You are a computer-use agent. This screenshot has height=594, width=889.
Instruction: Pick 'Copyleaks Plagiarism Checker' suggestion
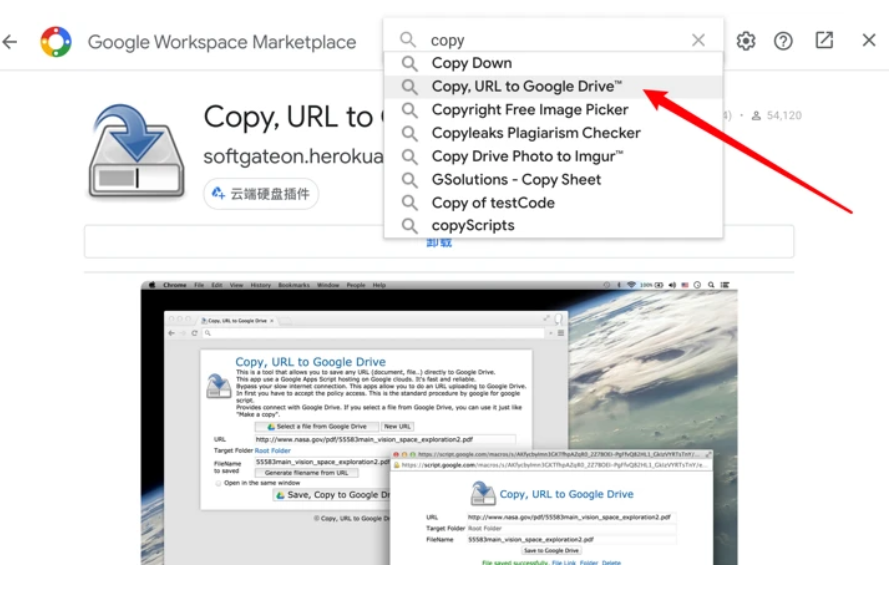(x=553, y=133)
